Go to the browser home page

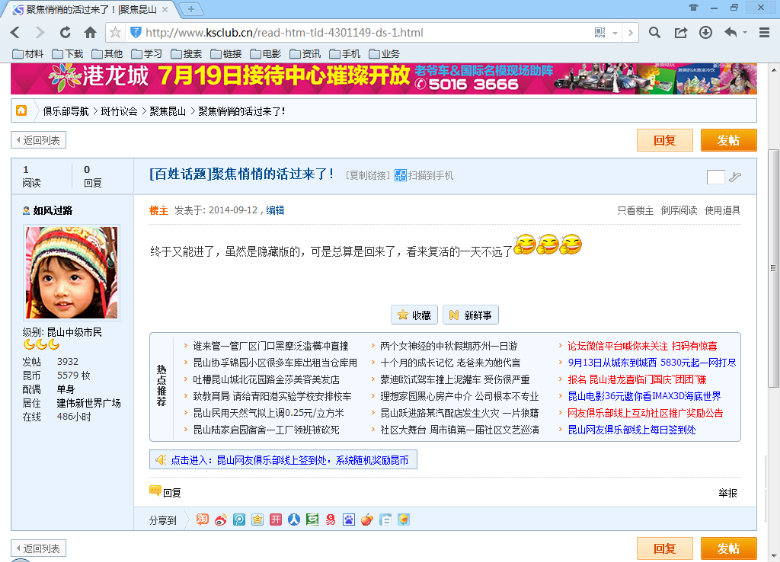(x=90, y=32)
